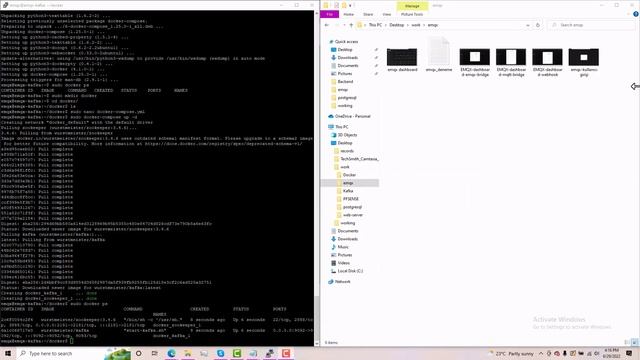This screenshot has height=360, width=640.
Task: Open Explorer help icon
Action: [x=636, y=14]
